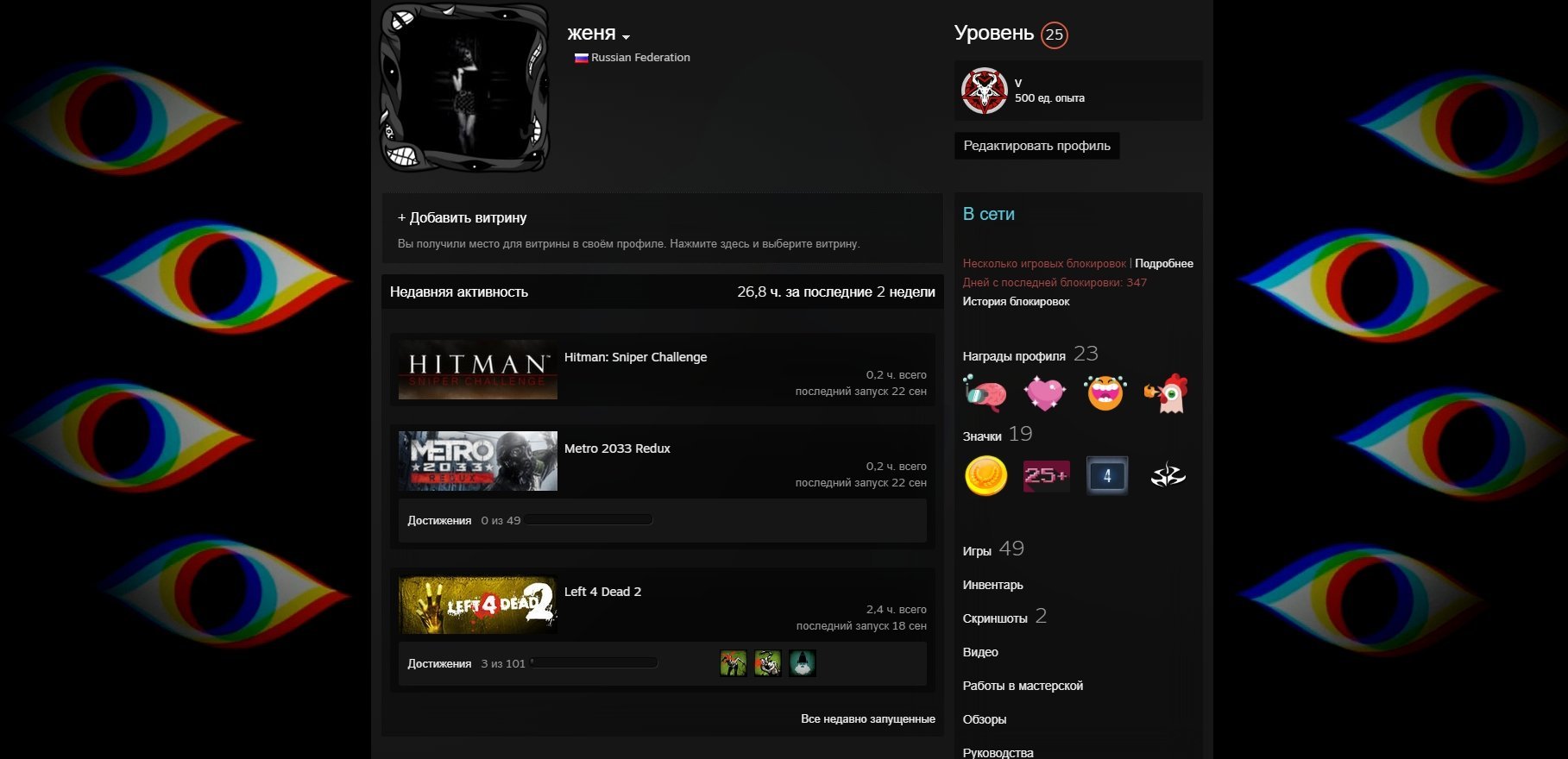Click the level 25 circle

click(x=1054, y=35)
